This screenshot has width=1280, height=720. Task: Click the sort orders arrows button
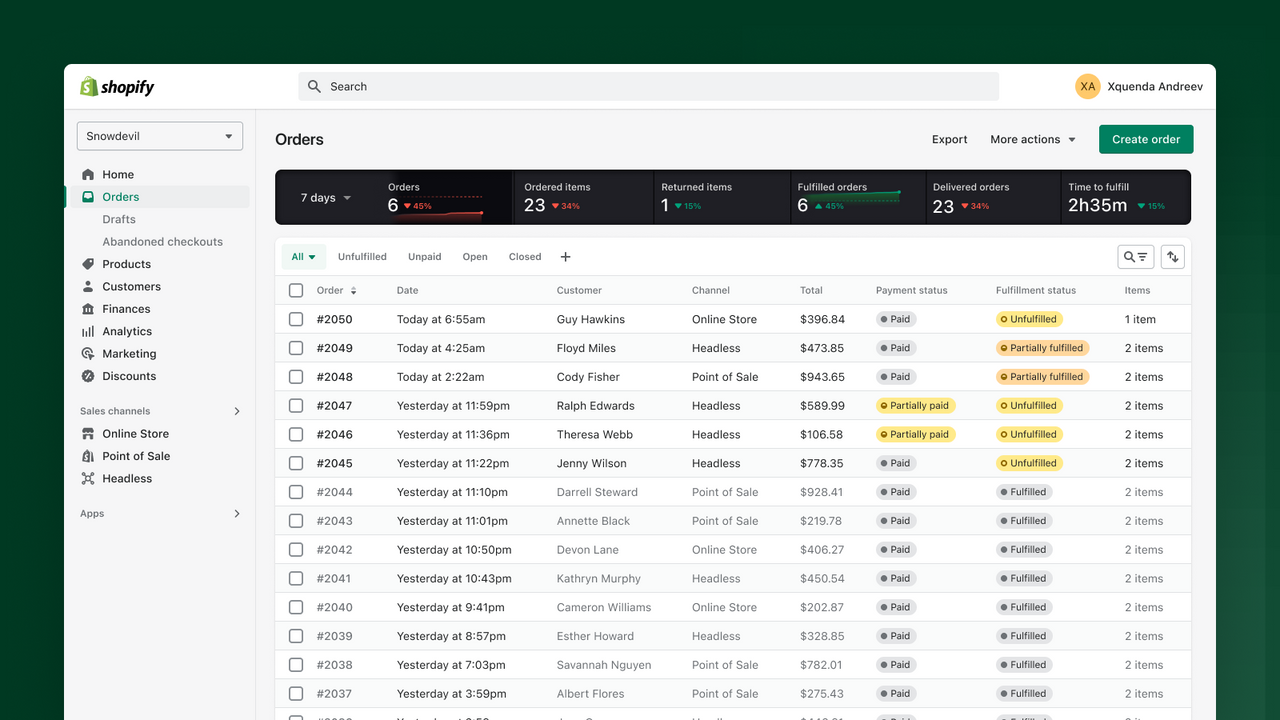[1173, 257]
